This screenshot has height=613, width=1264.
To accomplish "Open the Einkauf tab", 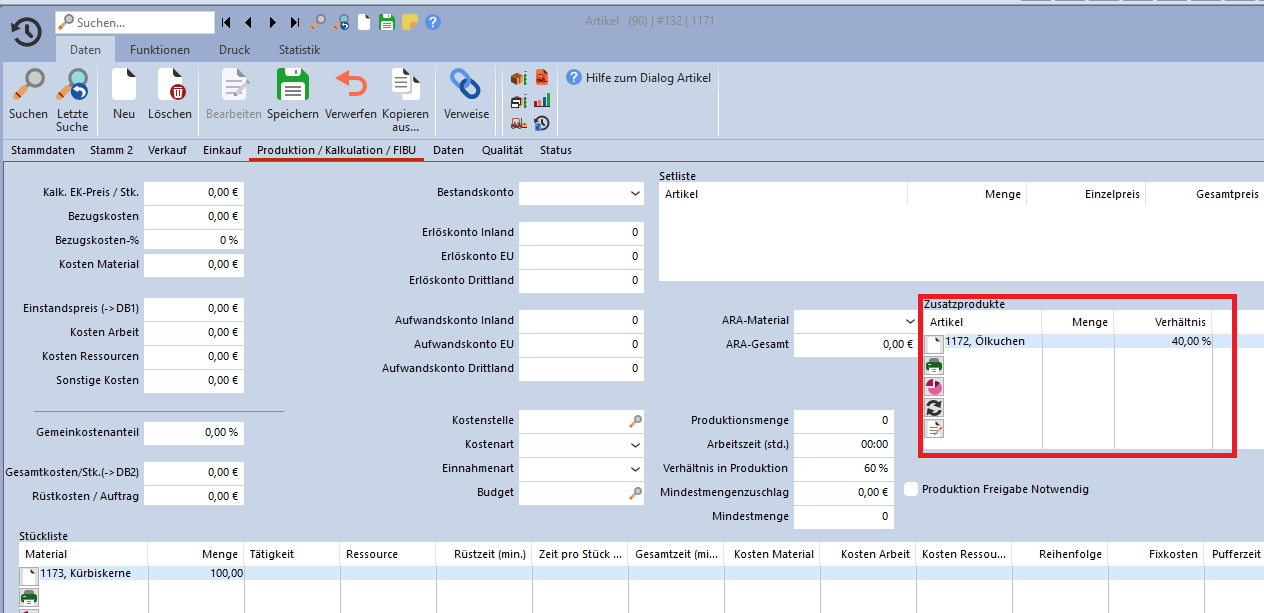I will [222, 150].
